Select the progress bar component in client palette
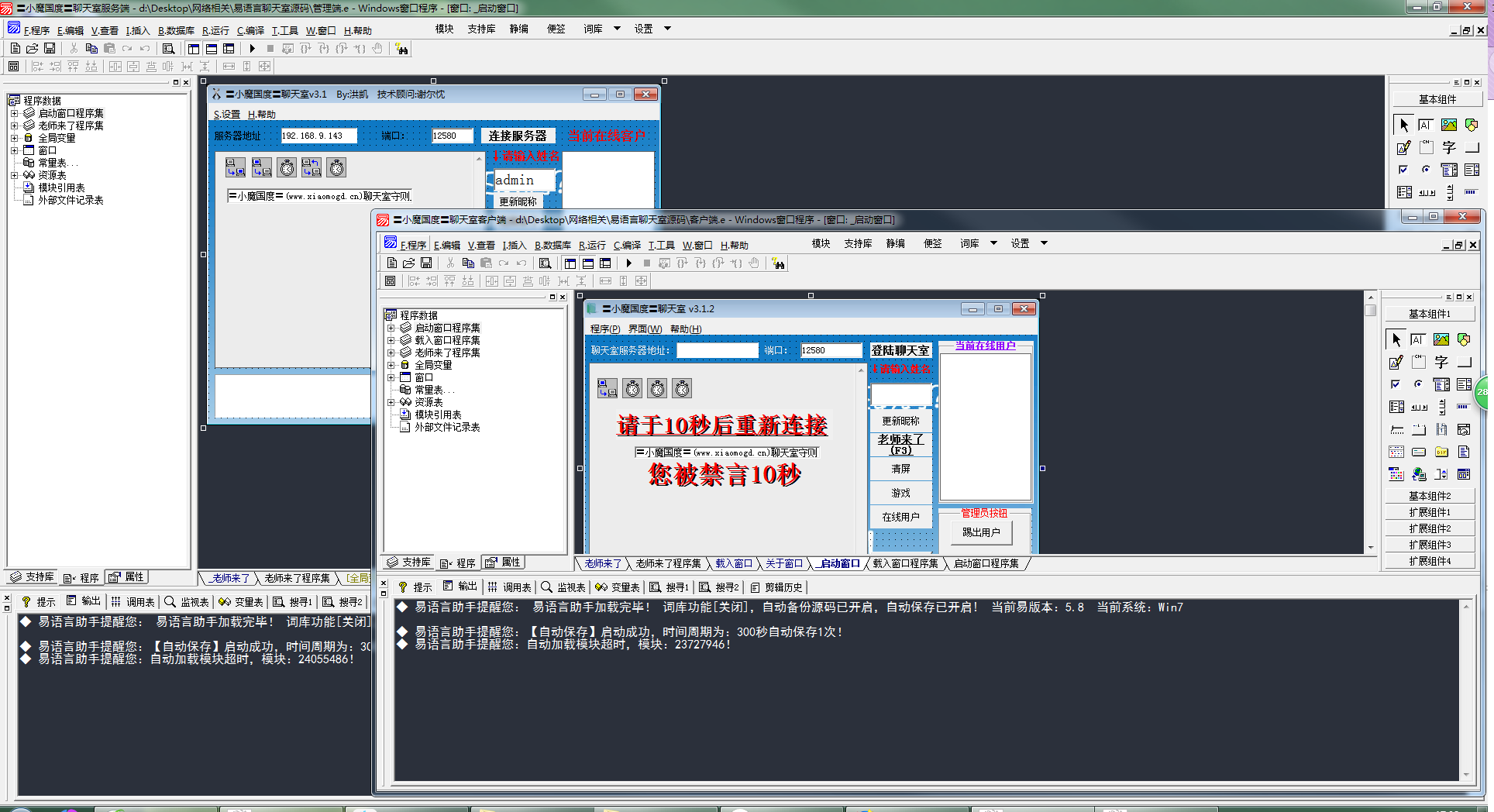 pyautogui.click(x=1464, y=407)
